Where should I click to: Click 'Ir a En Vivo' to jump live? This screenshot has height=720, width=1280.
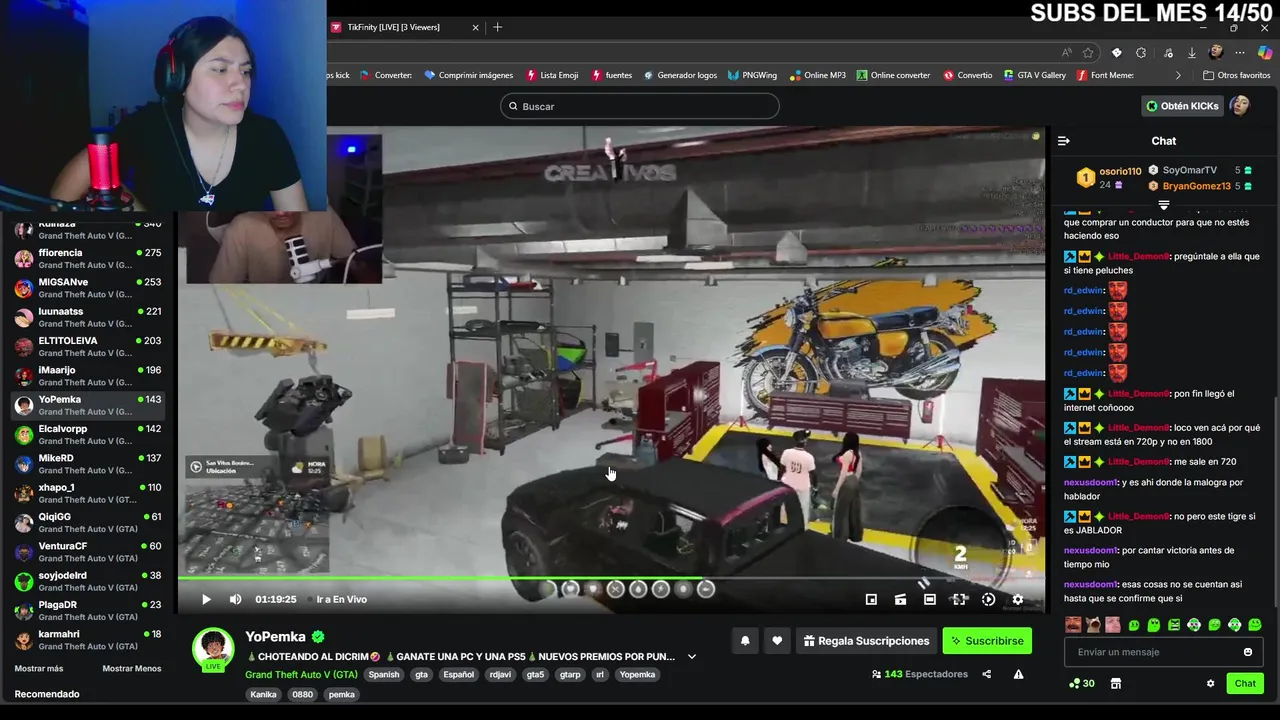click(x=341, y=599)
